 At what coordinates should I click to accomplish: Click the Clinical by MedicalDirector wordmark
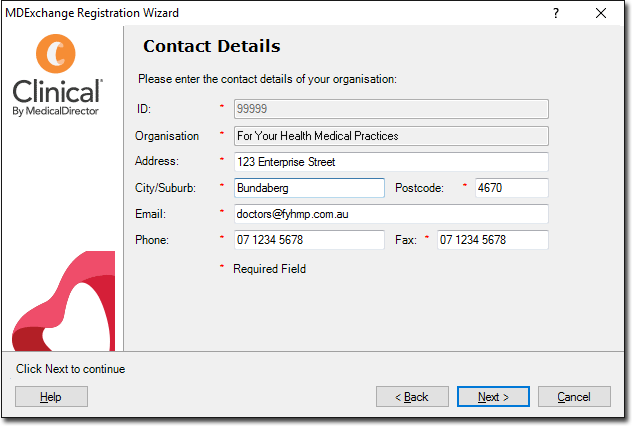pyautogui.click(x=57, y=97)
